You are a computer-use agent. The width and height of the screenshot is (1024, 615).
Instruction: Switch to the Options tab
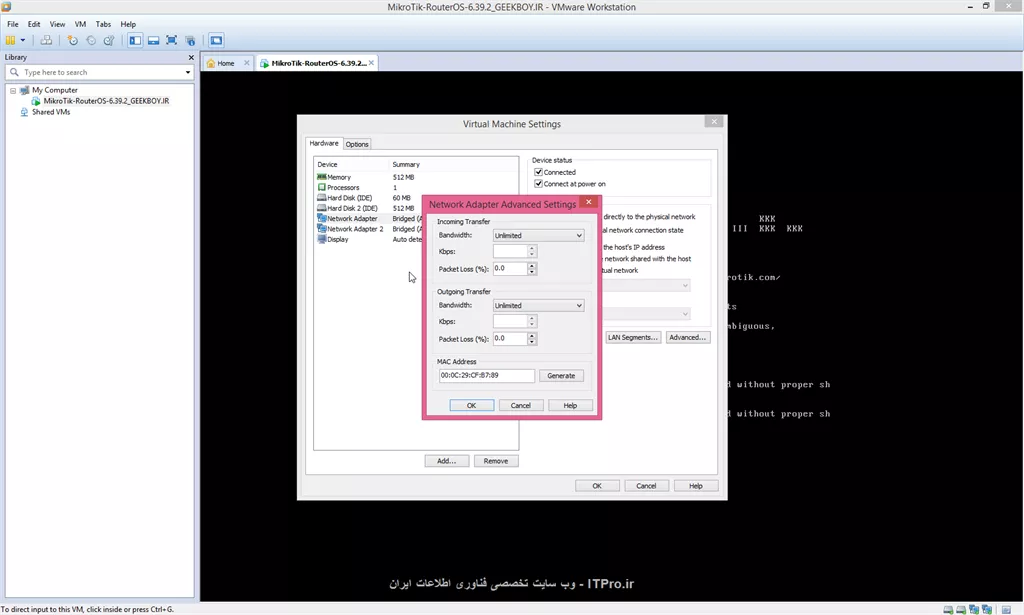coord(357,144)
